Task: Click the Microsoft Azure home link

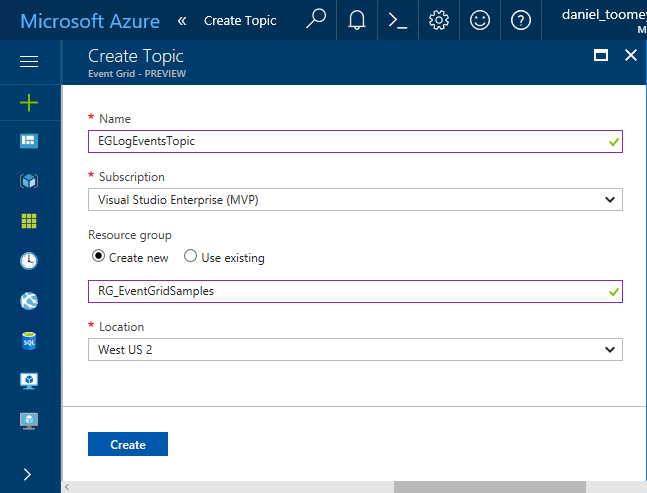Action: 88,21
